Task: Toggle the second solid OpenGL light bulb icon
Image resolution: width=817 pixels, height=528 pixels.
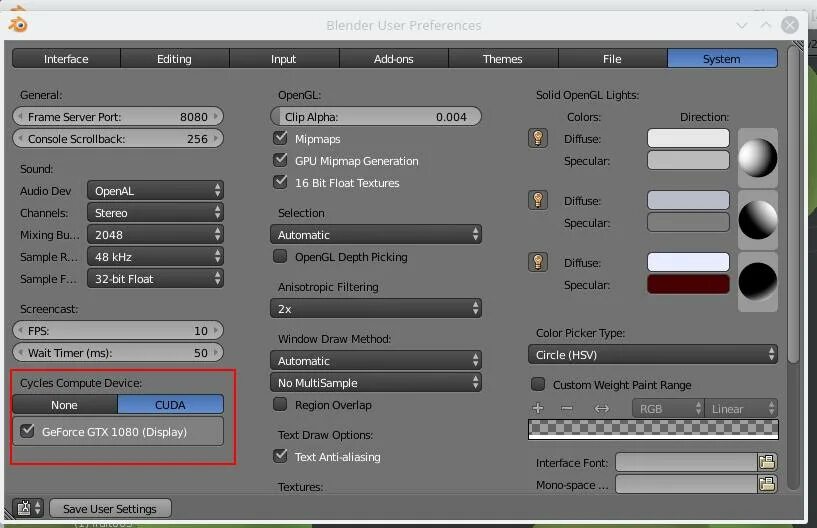Action: pos(538,200)
